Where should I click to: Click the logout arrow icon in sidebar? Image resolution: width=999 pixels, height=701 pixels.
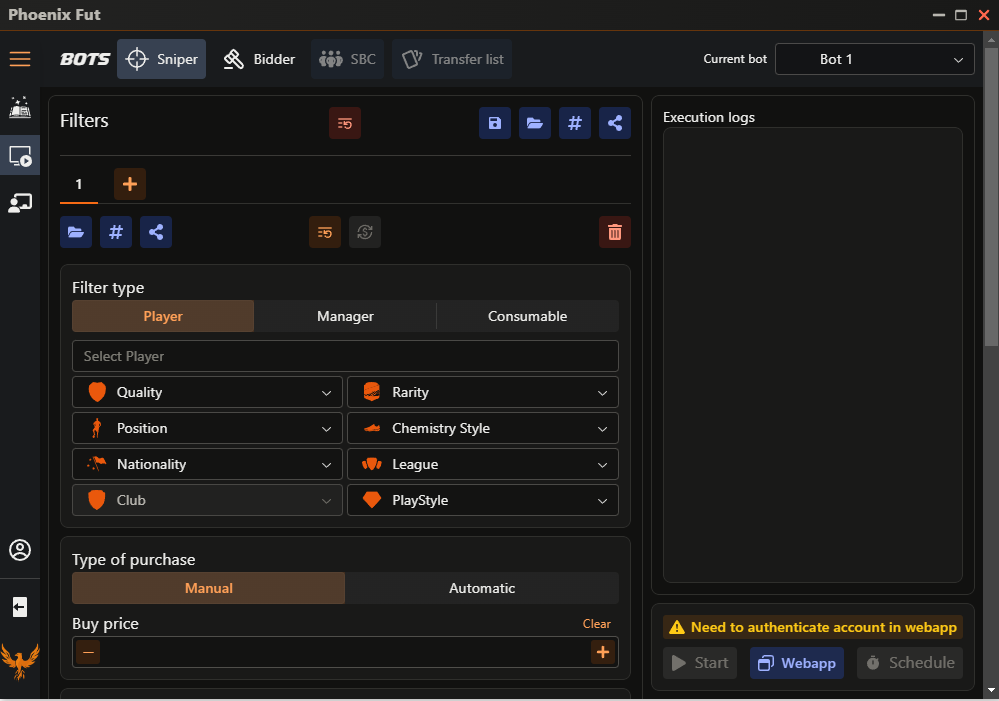[20, 607]
